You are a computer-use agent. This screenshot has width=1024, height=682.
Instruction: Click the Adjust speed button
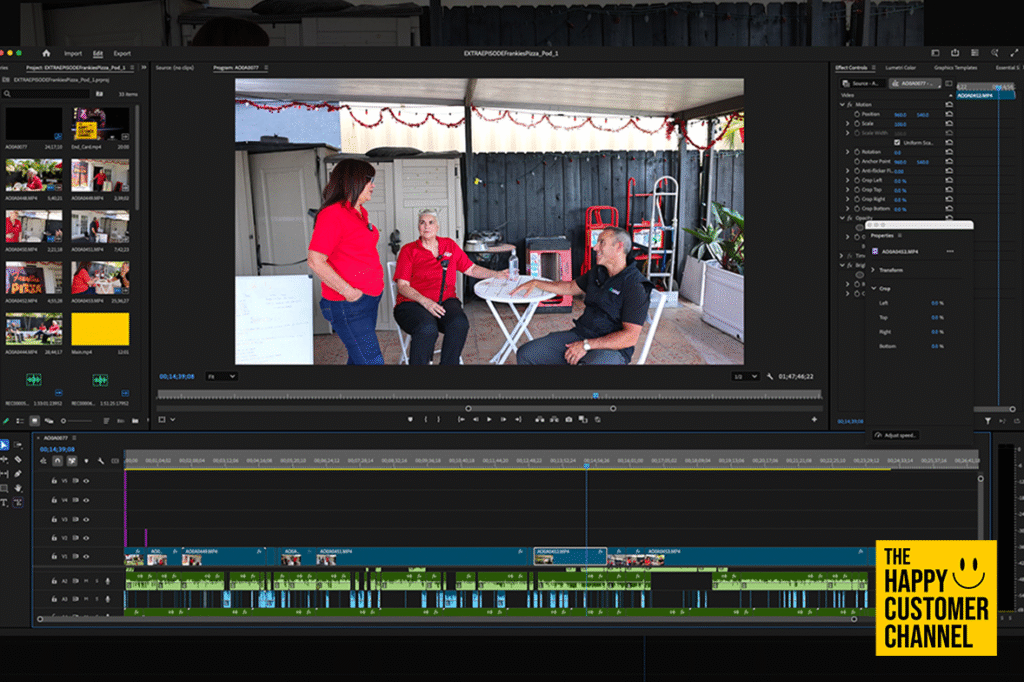tap(895, 435)
